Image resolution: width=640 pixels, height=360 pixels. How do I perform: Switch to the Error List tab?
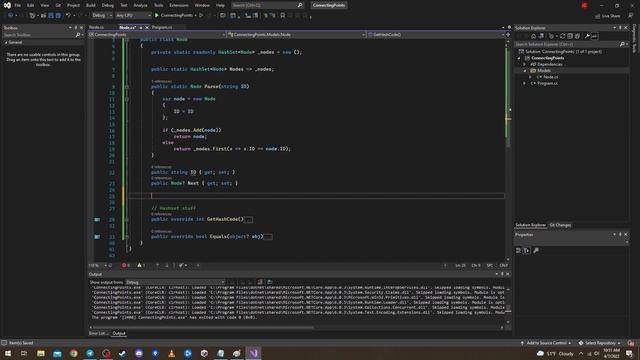pyautogui.click(x=98, y=333)
